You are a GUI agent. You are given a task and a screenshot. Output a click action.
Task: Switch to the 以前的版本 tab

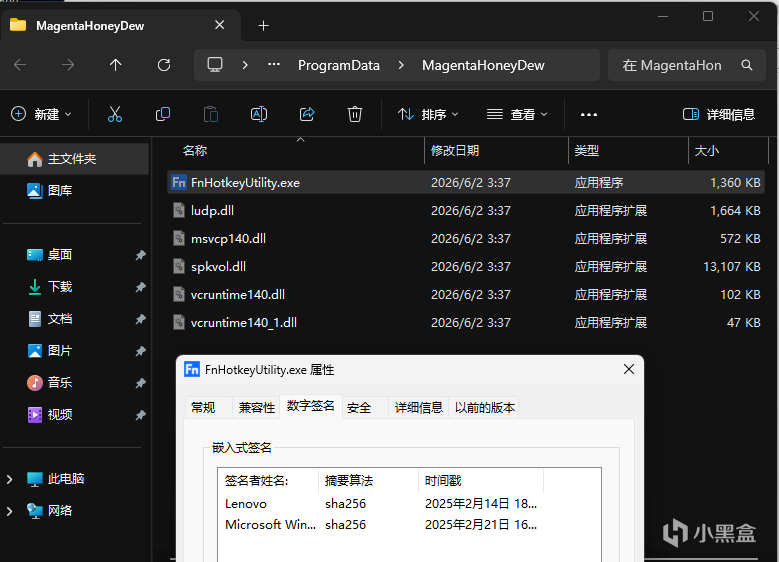(x=484, y=408)
